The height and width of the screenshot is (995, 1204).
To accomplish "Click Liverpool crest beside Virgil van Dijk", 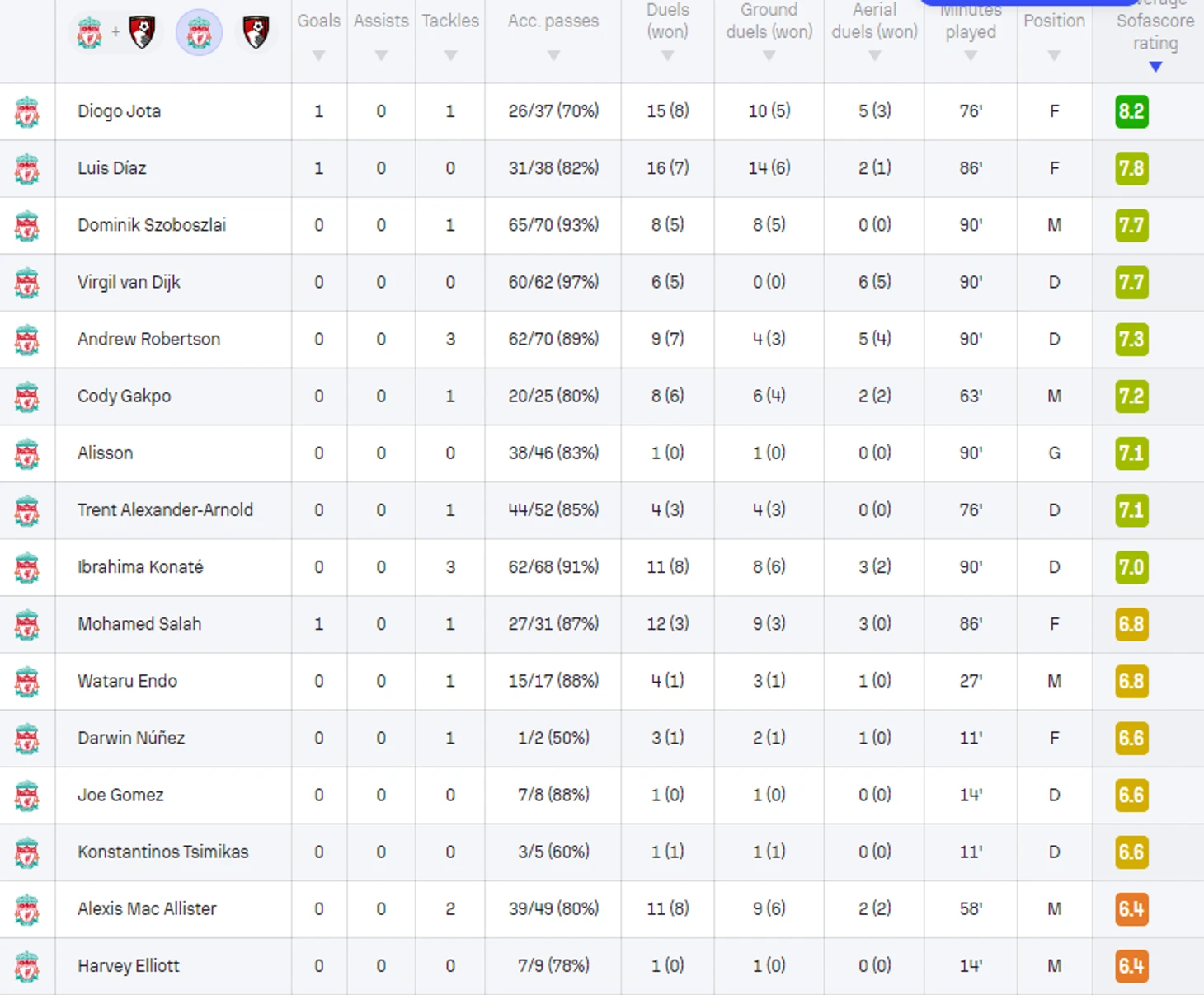I will pos(27,283).
